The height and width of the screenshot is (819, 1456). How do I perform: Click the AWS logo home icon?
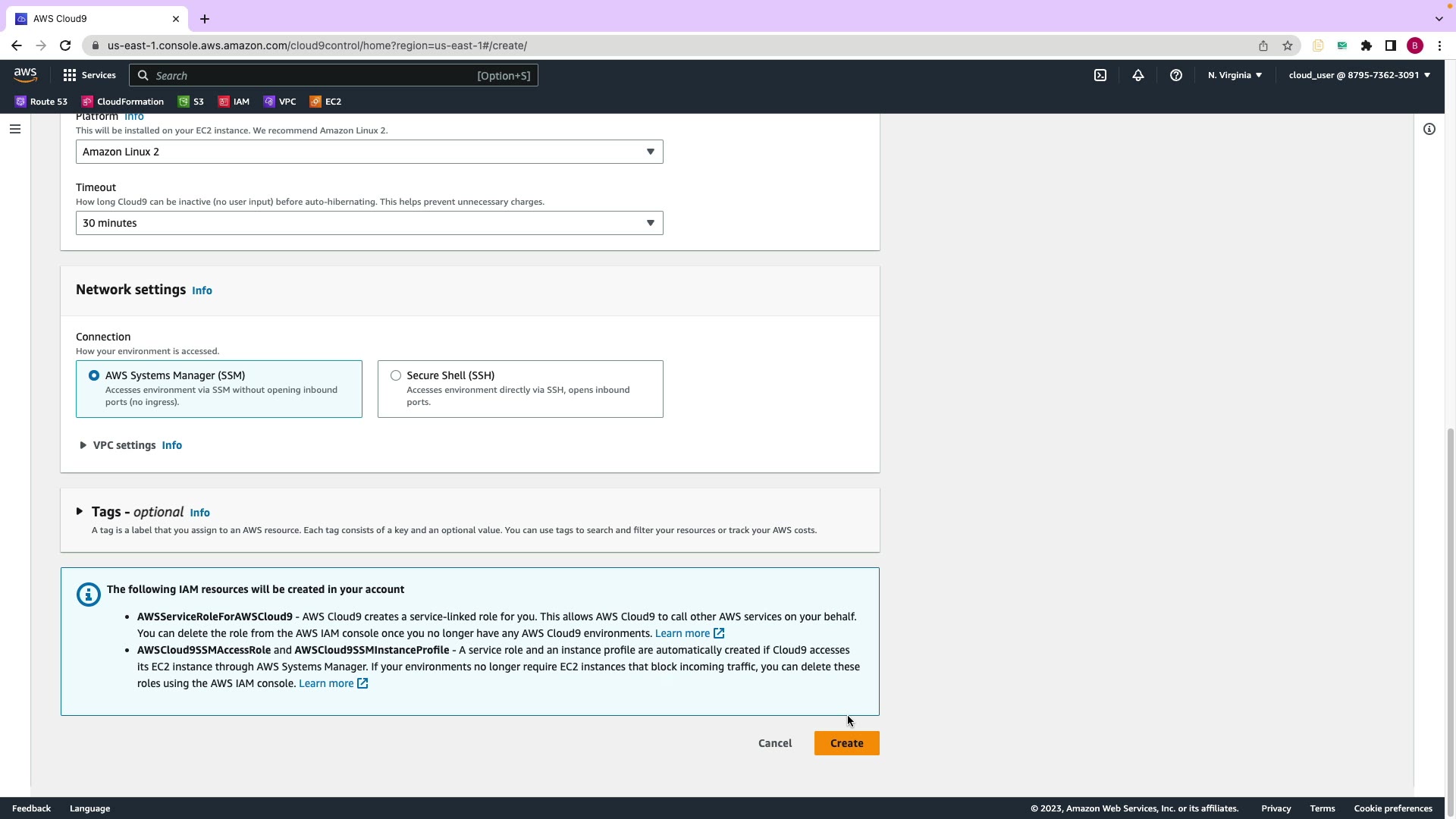[x=25, y=74]
